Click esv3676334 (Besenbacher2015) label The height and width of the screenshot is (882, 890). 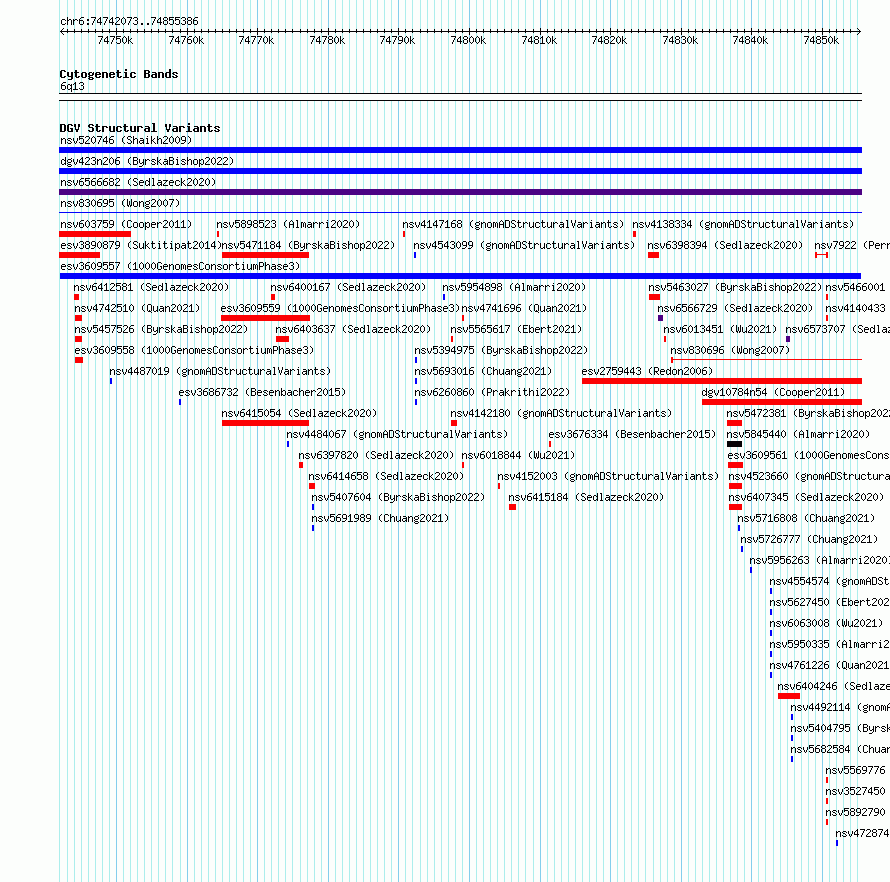pos(632,434)
